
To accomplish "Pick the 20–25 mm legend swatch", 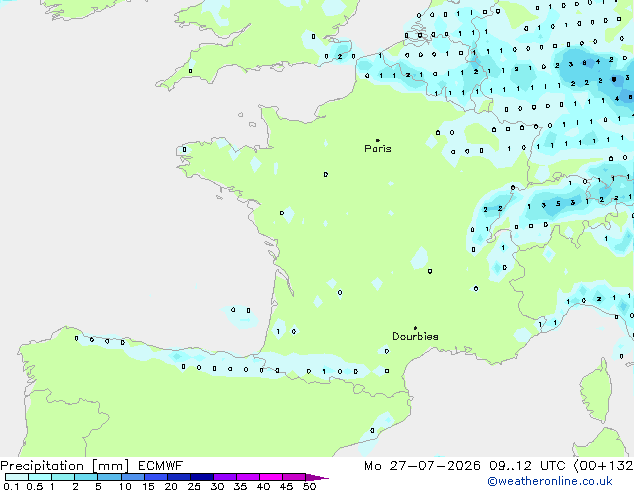I will tap(179, 477).
